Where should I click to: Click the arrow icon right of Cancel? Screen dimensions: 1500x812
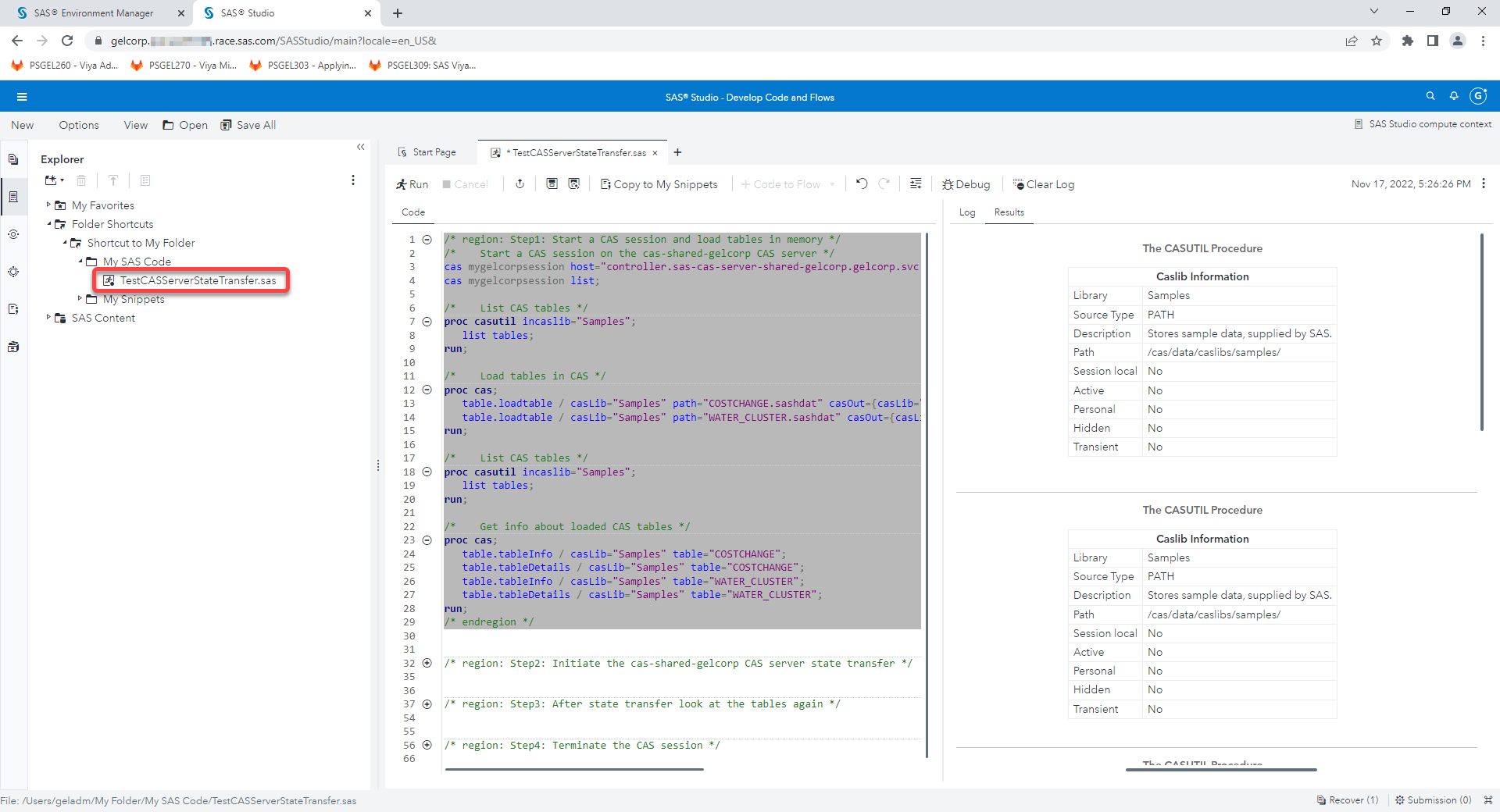(520, 183)
